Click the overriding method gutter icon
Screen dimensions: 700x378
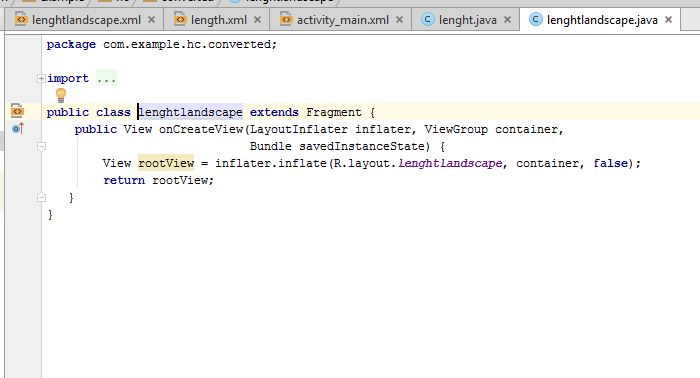tap(17, 129)
